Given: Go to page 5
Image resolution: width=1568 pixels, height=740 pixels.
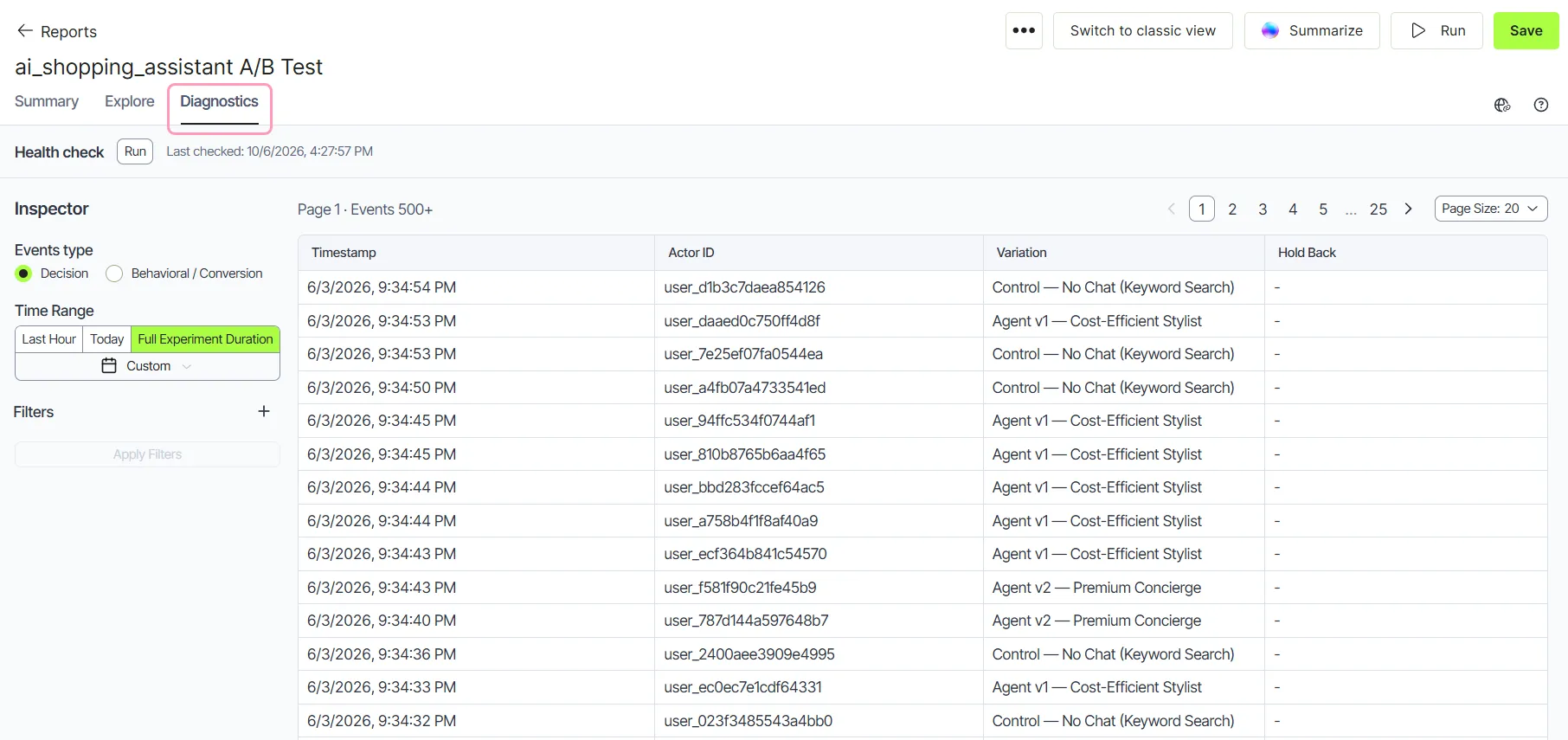Looking at the screenshot, I should (x=1323, y=209).
